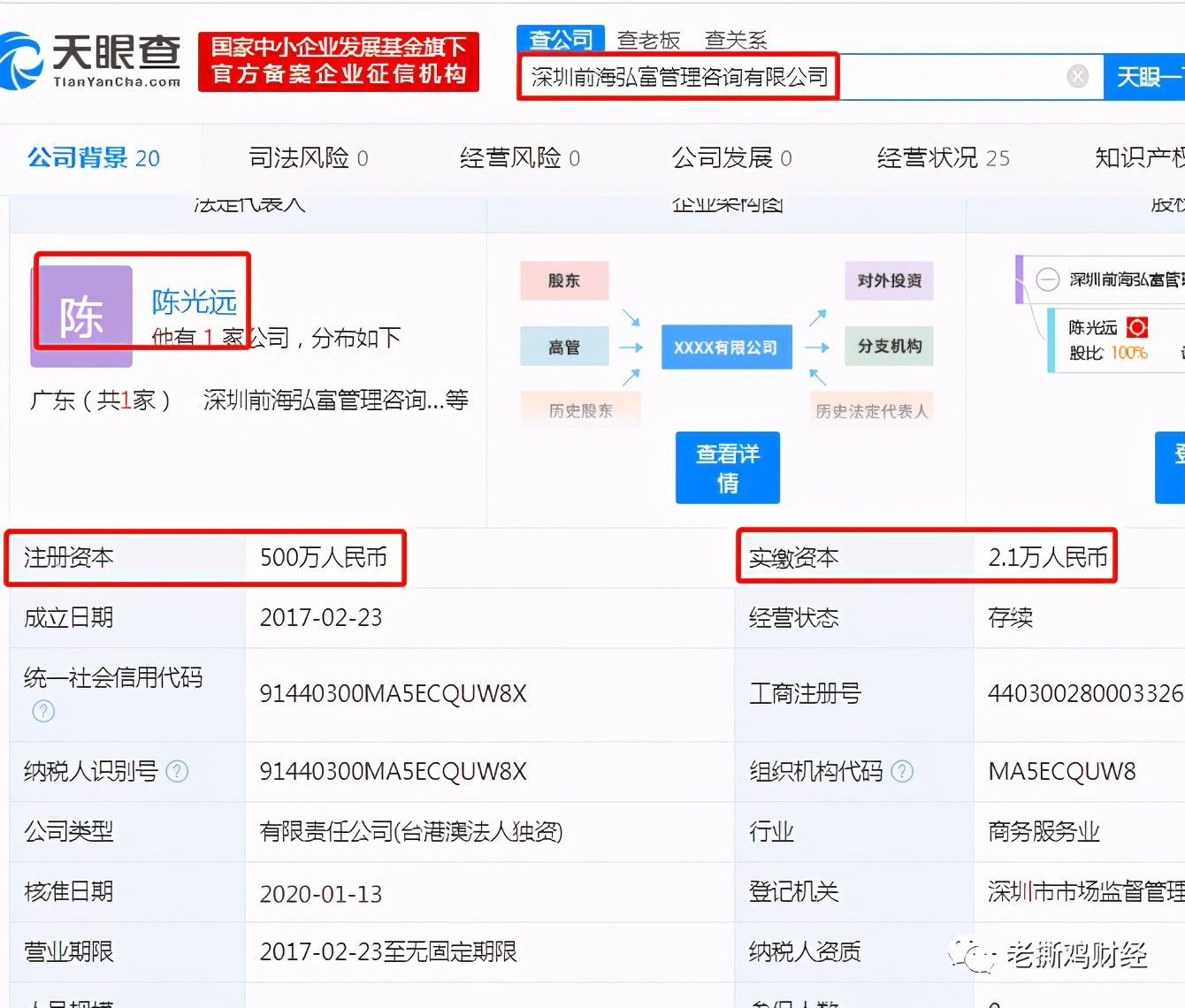Select the 历史法定代表人 box in structure chart

[871, 410]
